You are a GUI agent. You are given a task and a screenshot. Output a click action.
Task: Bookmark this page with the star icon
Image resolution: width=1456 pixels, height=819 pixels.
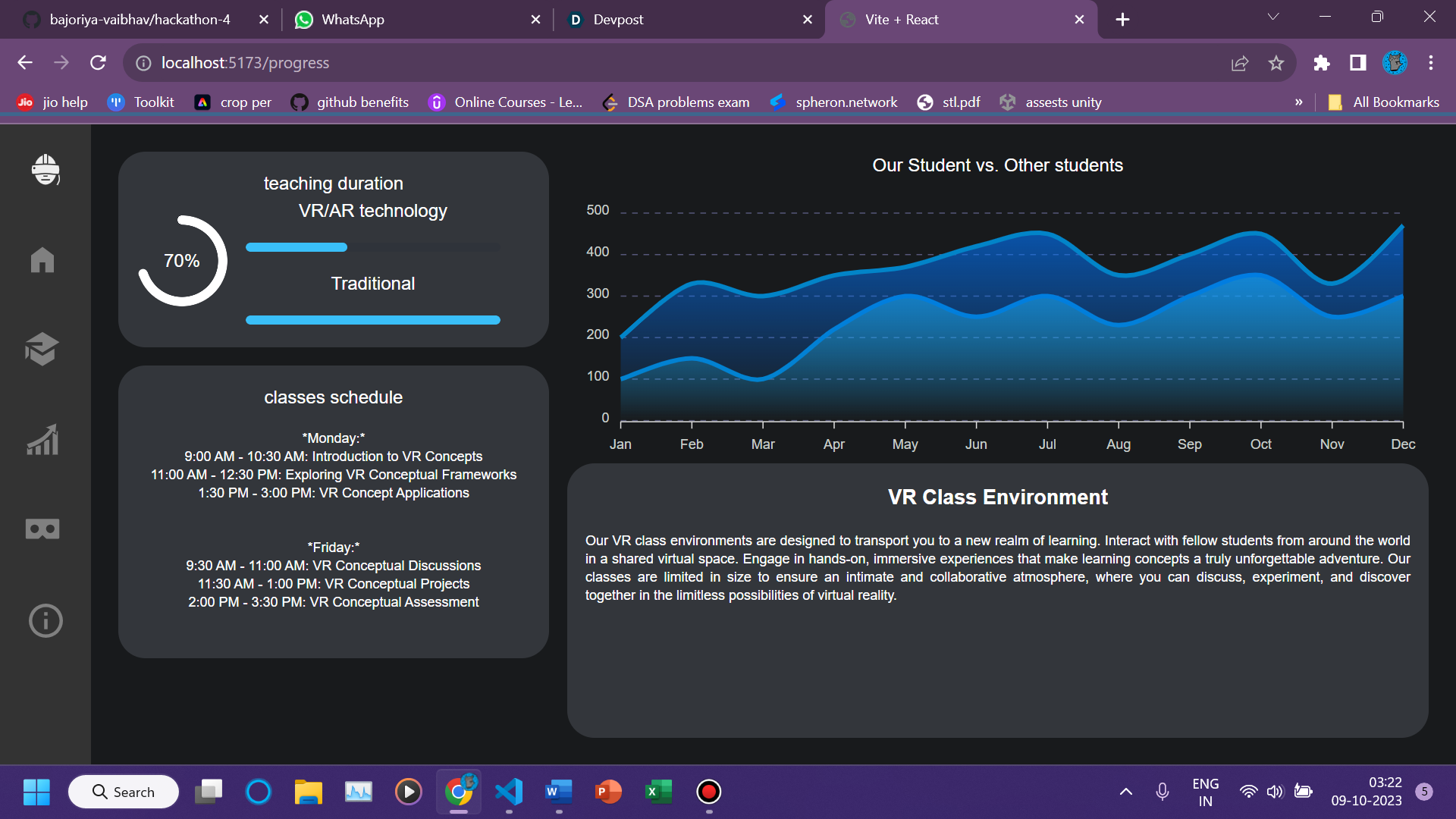pos(1276,63)
